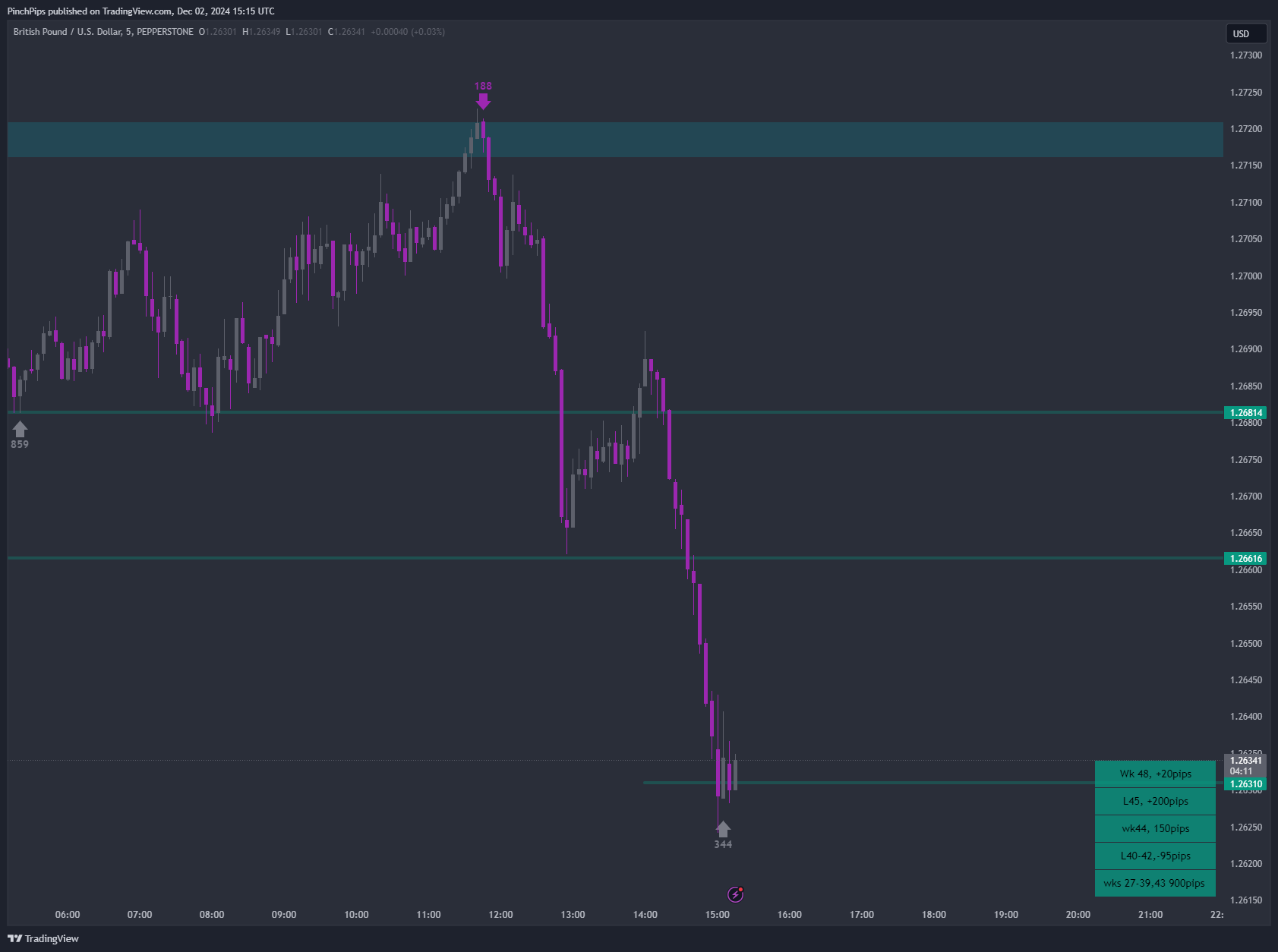
Task: Click the 04:11 candle countdown timer
Action: pyautogui.click(x=1242, y=771)
